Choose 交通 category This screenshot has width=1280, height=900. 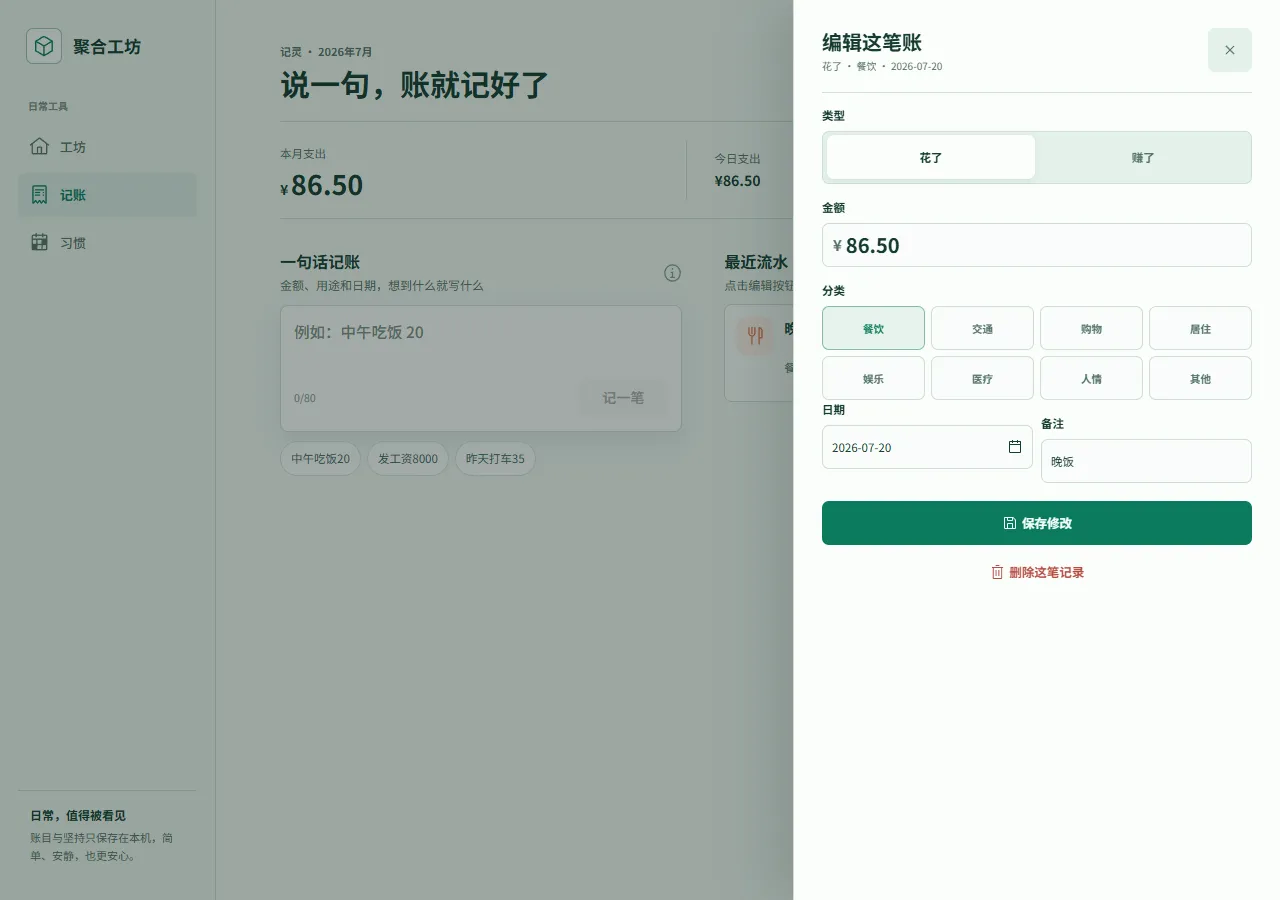point(982,328)
